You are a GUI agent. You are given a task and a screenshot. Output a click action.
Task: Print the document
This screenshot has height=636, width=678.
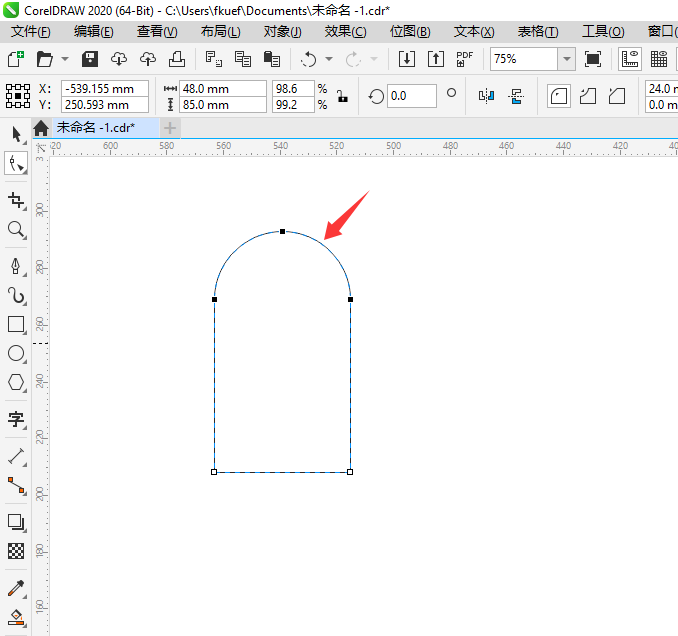point(177,59)
